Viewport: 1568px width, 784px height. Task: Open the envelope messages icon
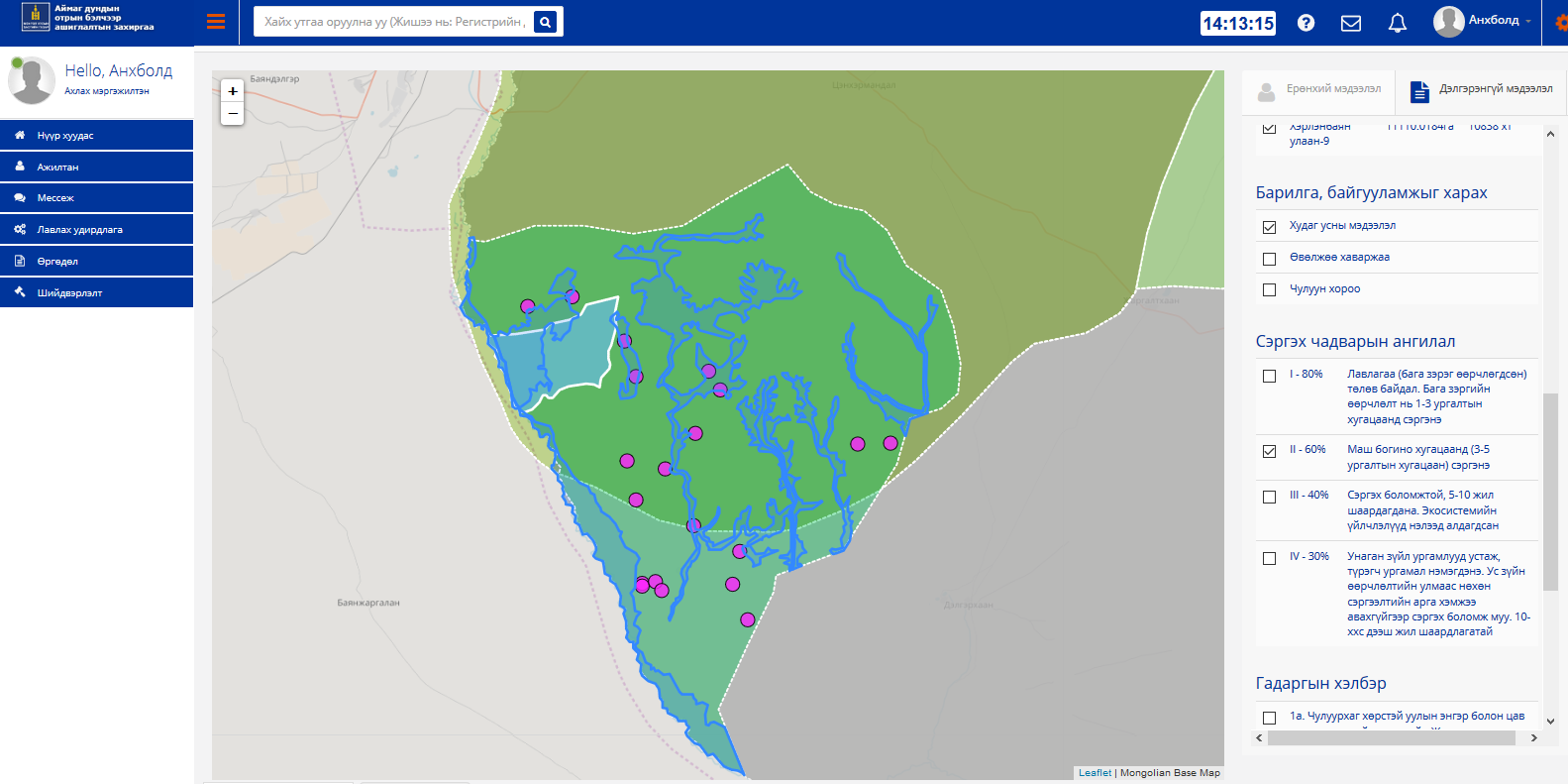point(1350,23)
